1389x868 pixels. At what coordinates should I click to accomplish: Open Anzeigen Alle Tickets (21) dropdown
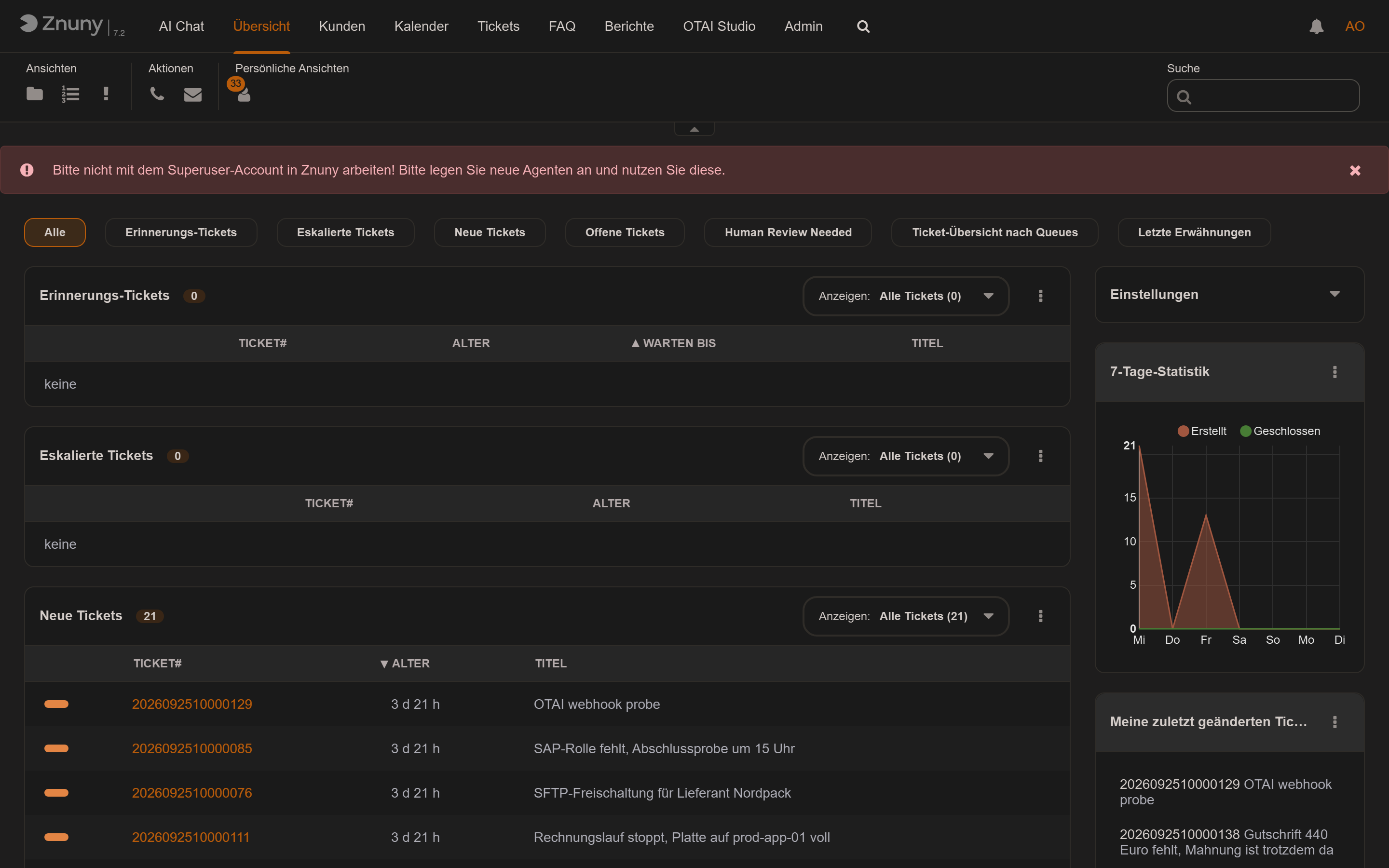905,616
